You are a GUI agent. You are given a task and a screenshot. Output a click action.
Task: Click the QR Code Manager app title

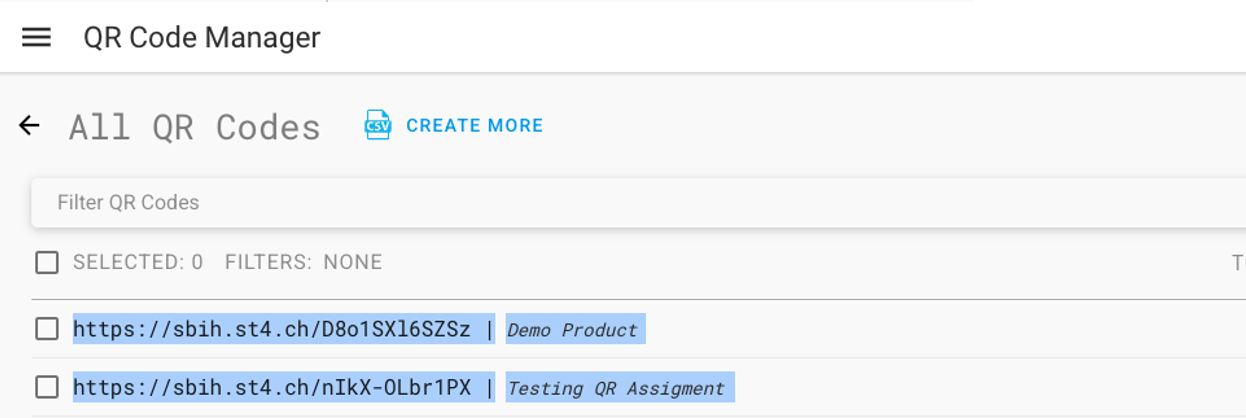(202, 38)
